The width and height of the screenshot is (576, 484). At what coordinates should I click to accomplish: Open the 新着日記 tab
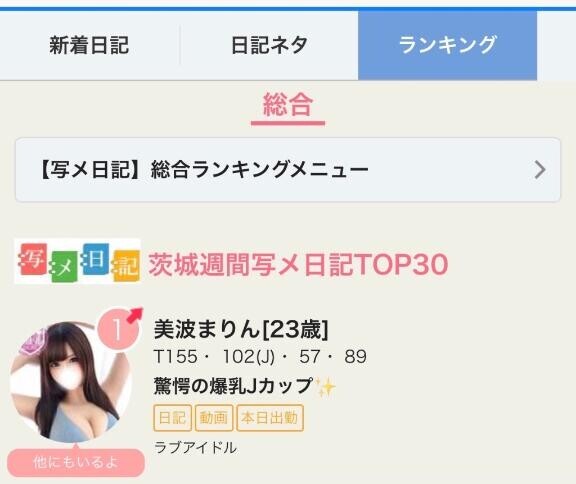(x=89, y=46)
